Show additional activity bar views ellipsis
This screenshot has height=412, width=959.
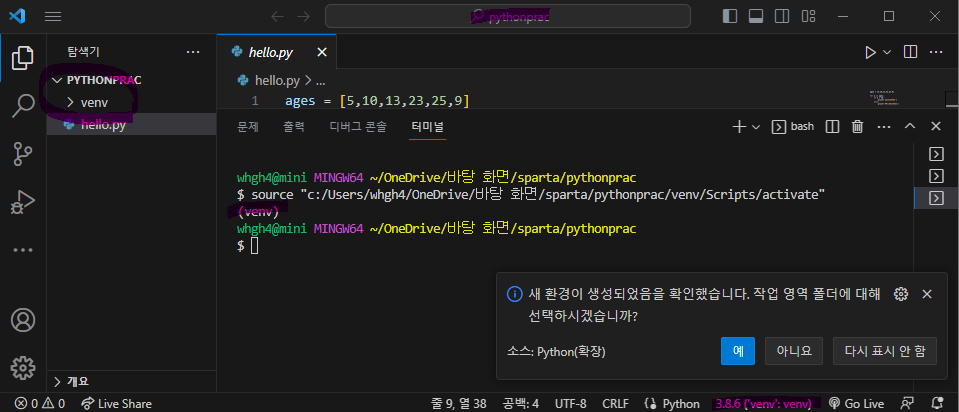23,249
